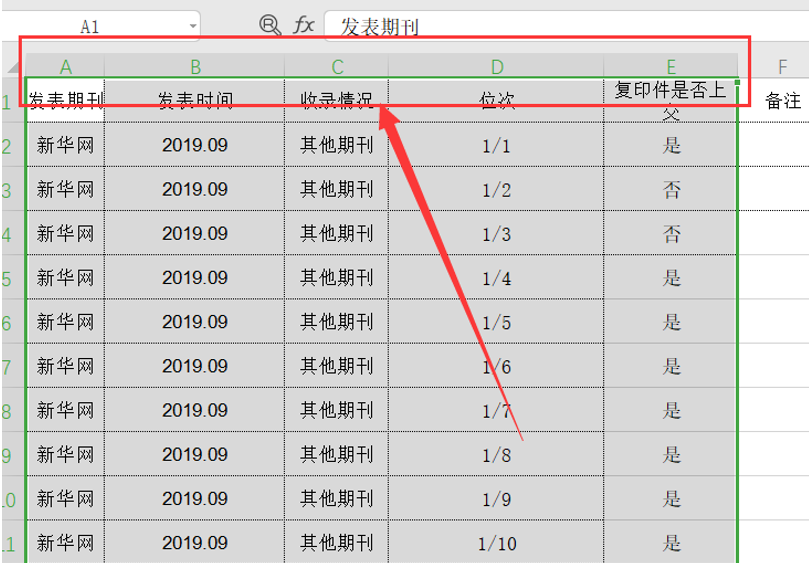Select row 5 header
The height and width of the screenshot is (563, 809).
(x=12, y=277)
